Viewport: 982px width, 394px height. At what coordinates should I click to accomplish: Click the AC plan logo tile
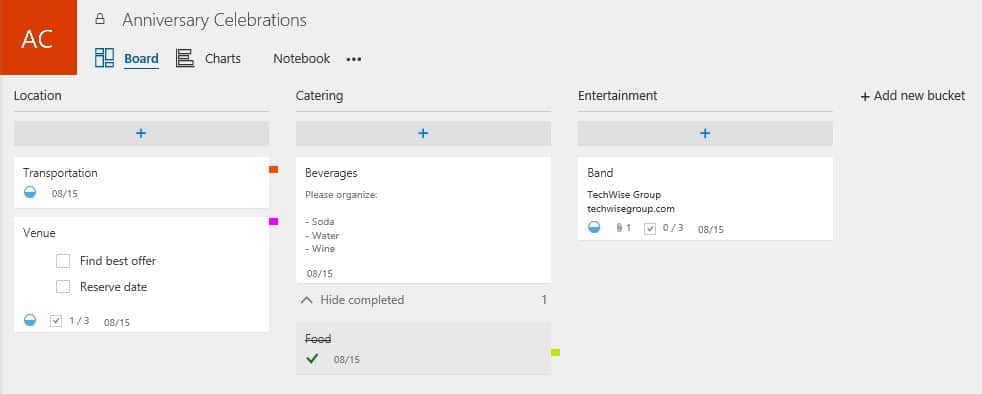(x=38, y=38)
